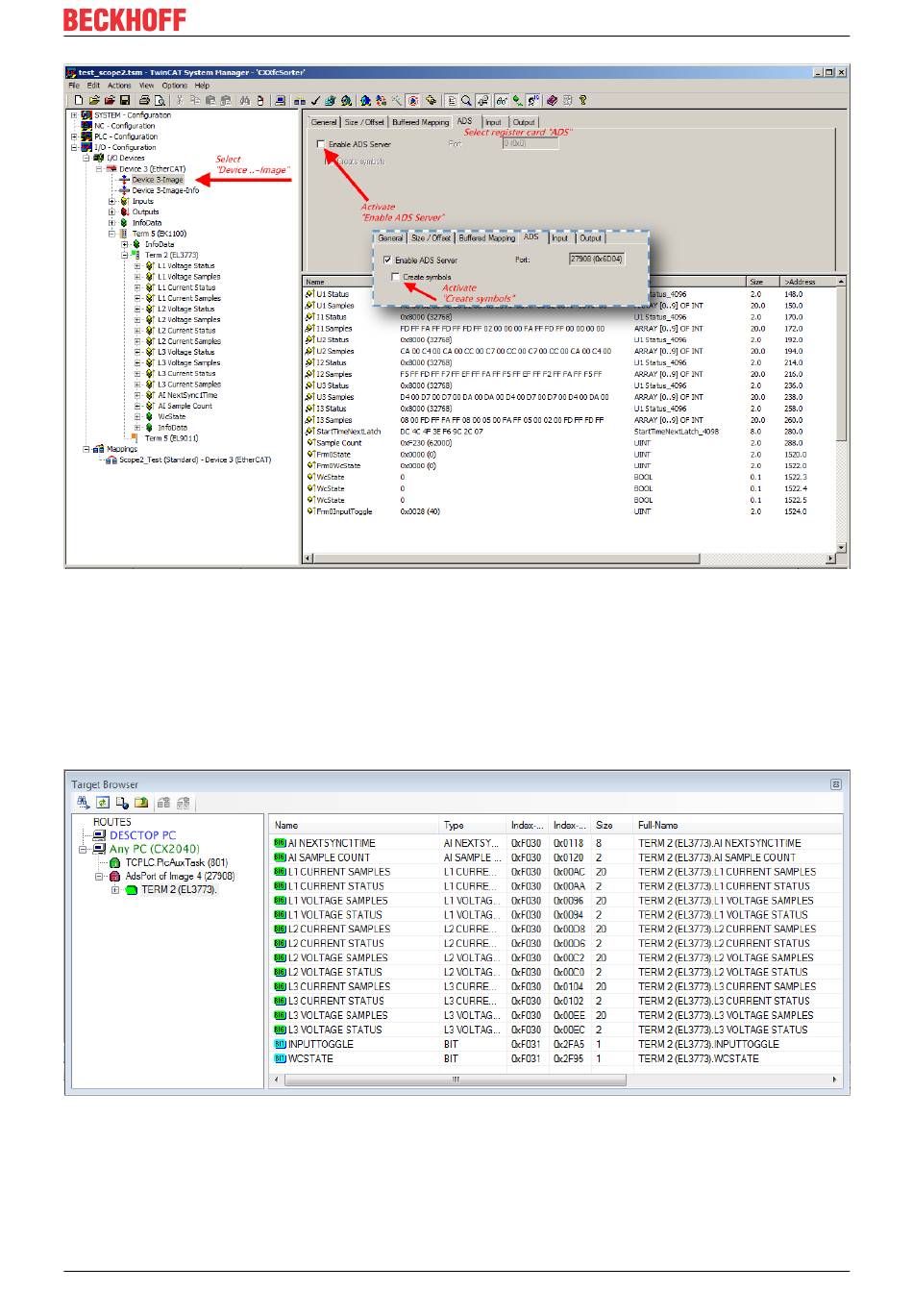Click the third Target Browser toolbar icon
The width and height of the screenshot is (913, 1316).
coord(122,803)
